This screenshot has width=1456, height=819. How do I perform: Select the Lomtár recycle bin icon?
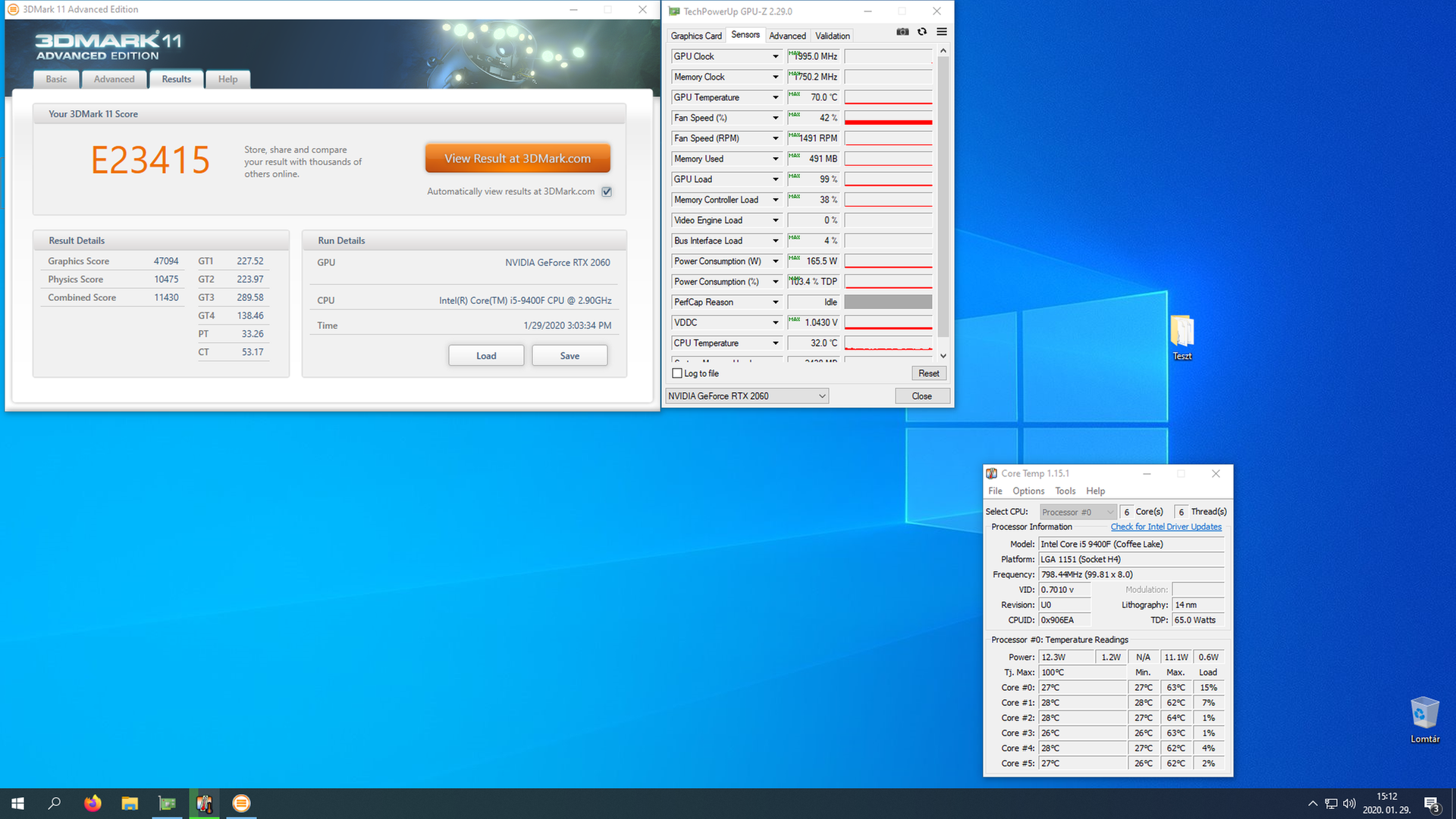pyautogui.click(x=1425, y=720)
